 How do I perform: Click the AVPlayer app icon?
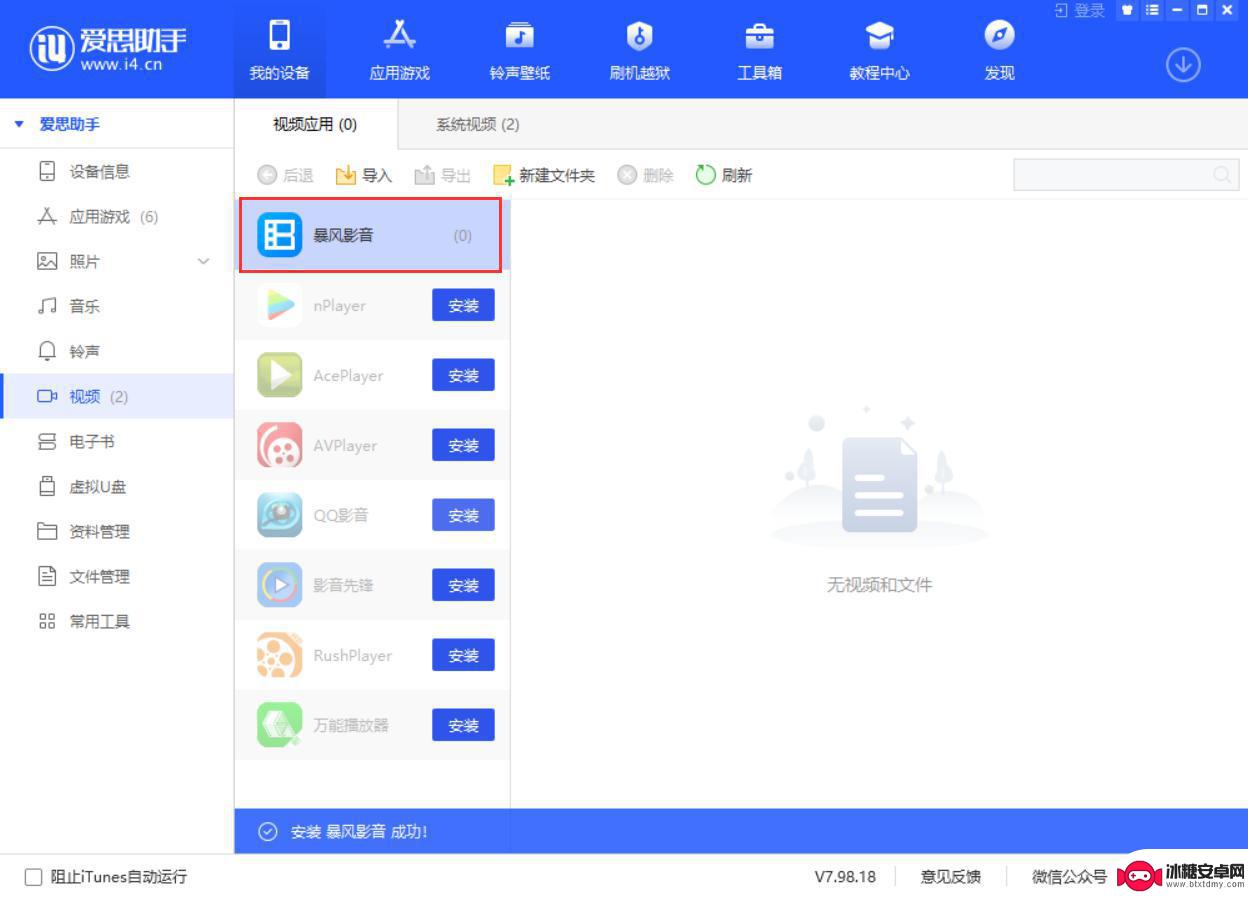[x=279, y=445]
